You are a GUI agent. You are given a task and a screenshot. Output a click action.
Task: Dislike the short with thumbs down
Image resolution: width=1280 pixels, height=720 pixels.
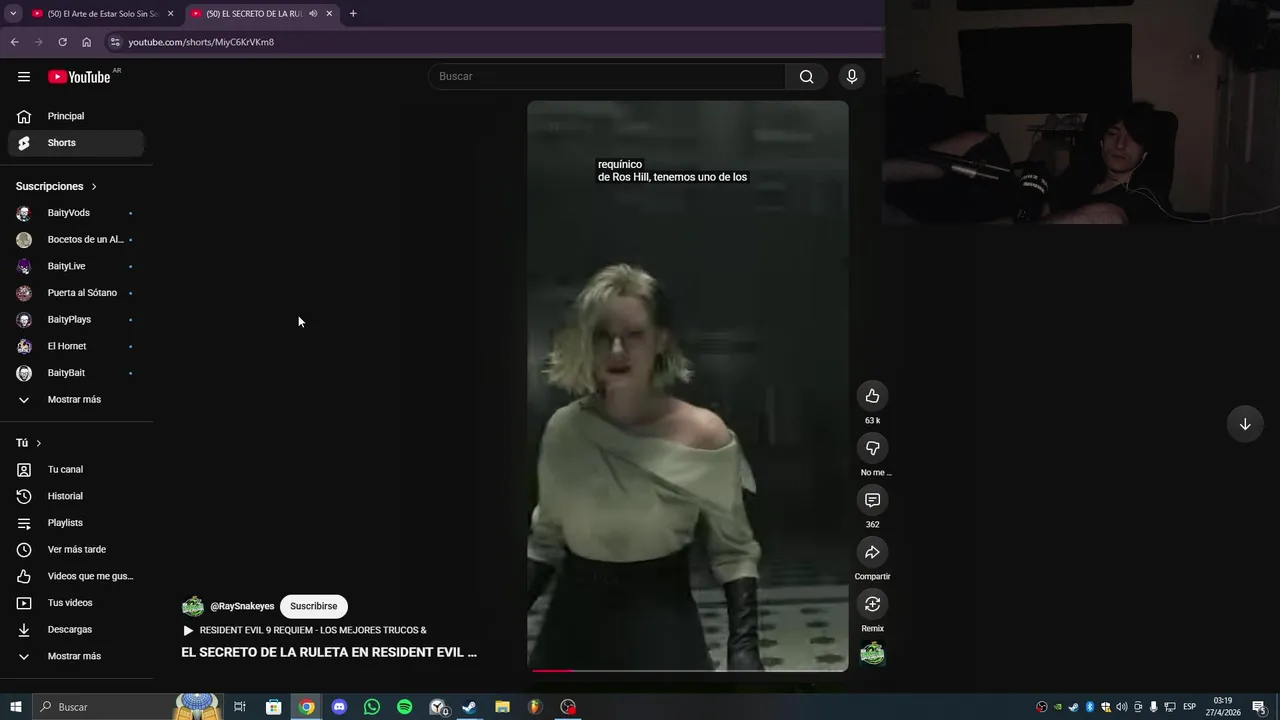pos(872,448)
